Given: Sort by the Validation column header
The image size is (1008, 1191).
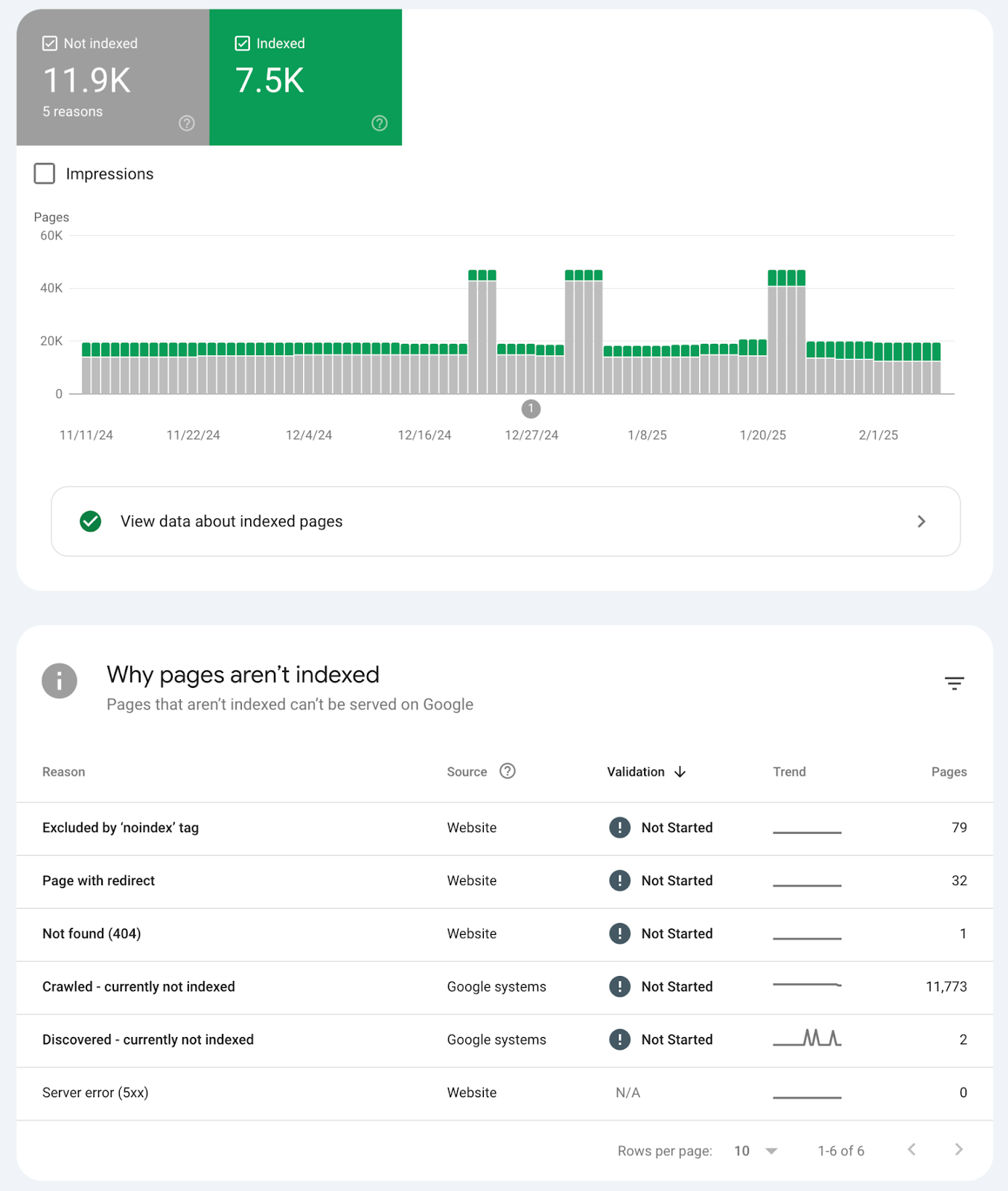Looking at the screenshot, I should pos(636,772).
